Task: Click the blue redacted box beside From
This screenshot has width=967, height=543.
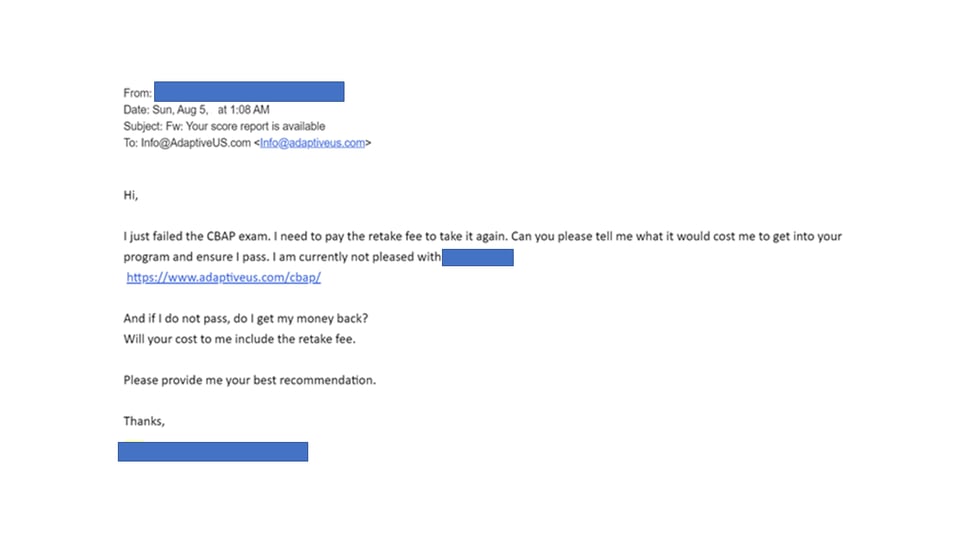Action: point(249,91)
